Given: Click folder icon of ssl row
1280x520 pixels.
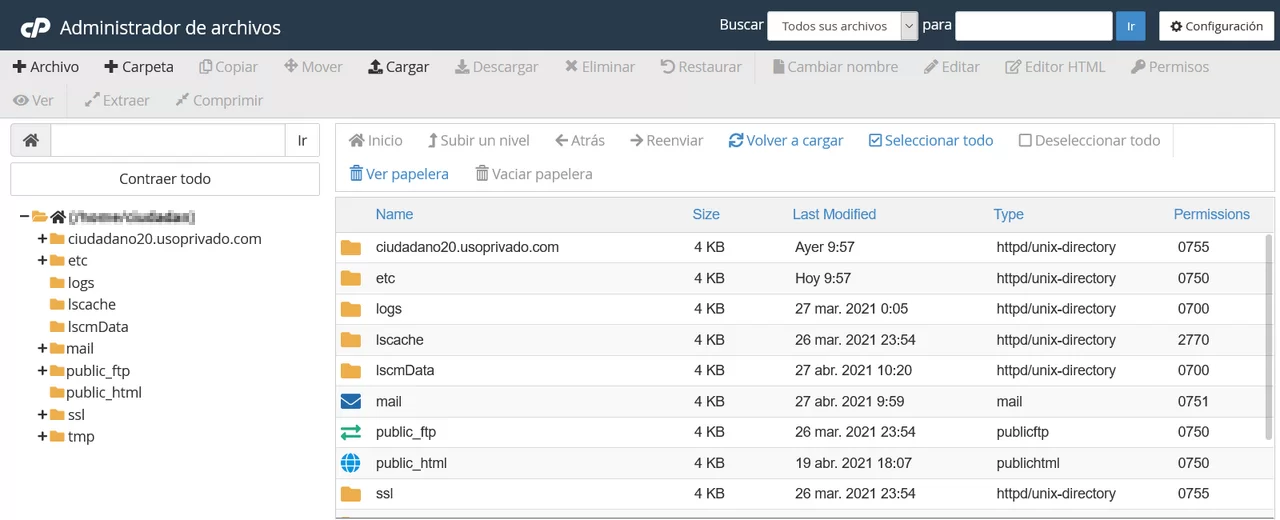Looking at the screenshot, I should [350, 494].
